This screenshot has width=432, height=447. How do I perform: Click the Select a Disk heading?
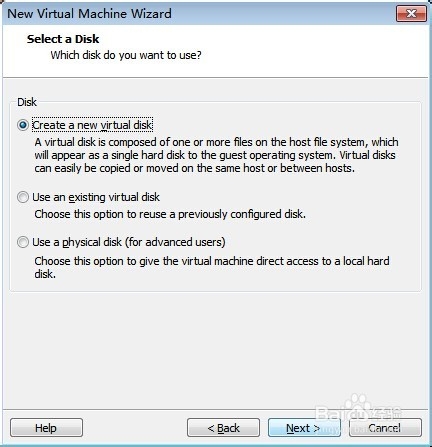coord(63,39)
